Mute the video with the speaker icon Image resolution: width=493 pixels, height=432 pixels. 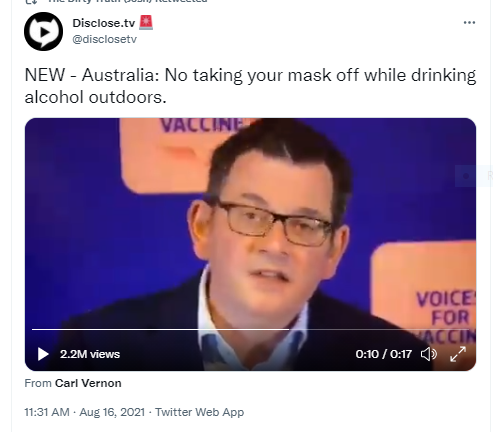click(429, 354)
